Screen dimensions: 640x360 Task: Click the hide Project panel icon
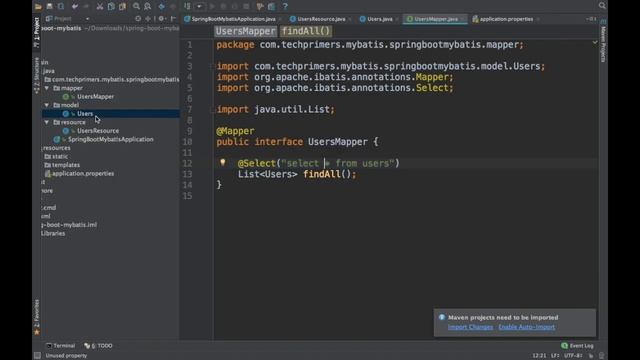[x=173, y=19]
